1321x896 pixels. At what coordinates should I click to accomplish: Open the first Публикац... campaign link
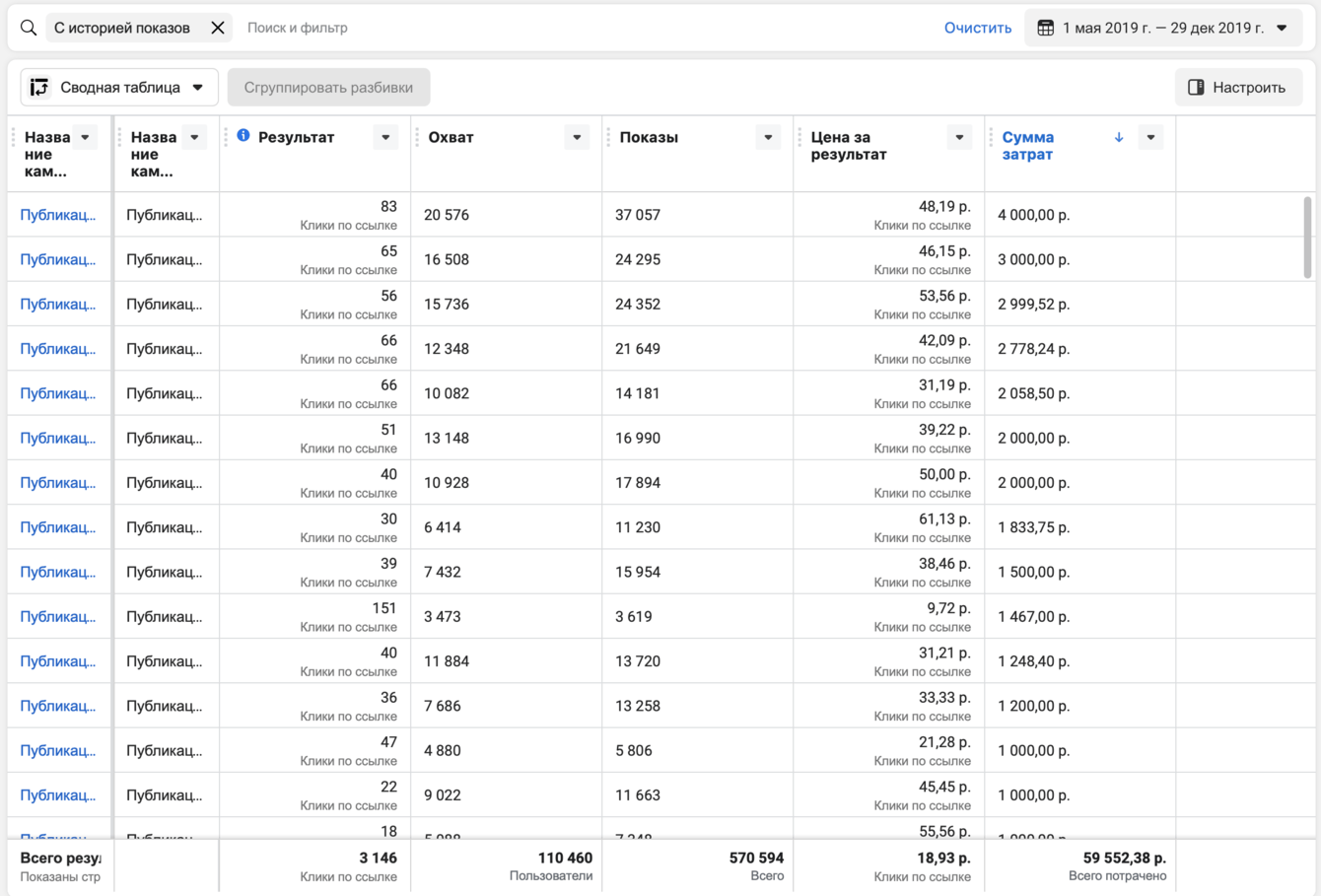58,215
